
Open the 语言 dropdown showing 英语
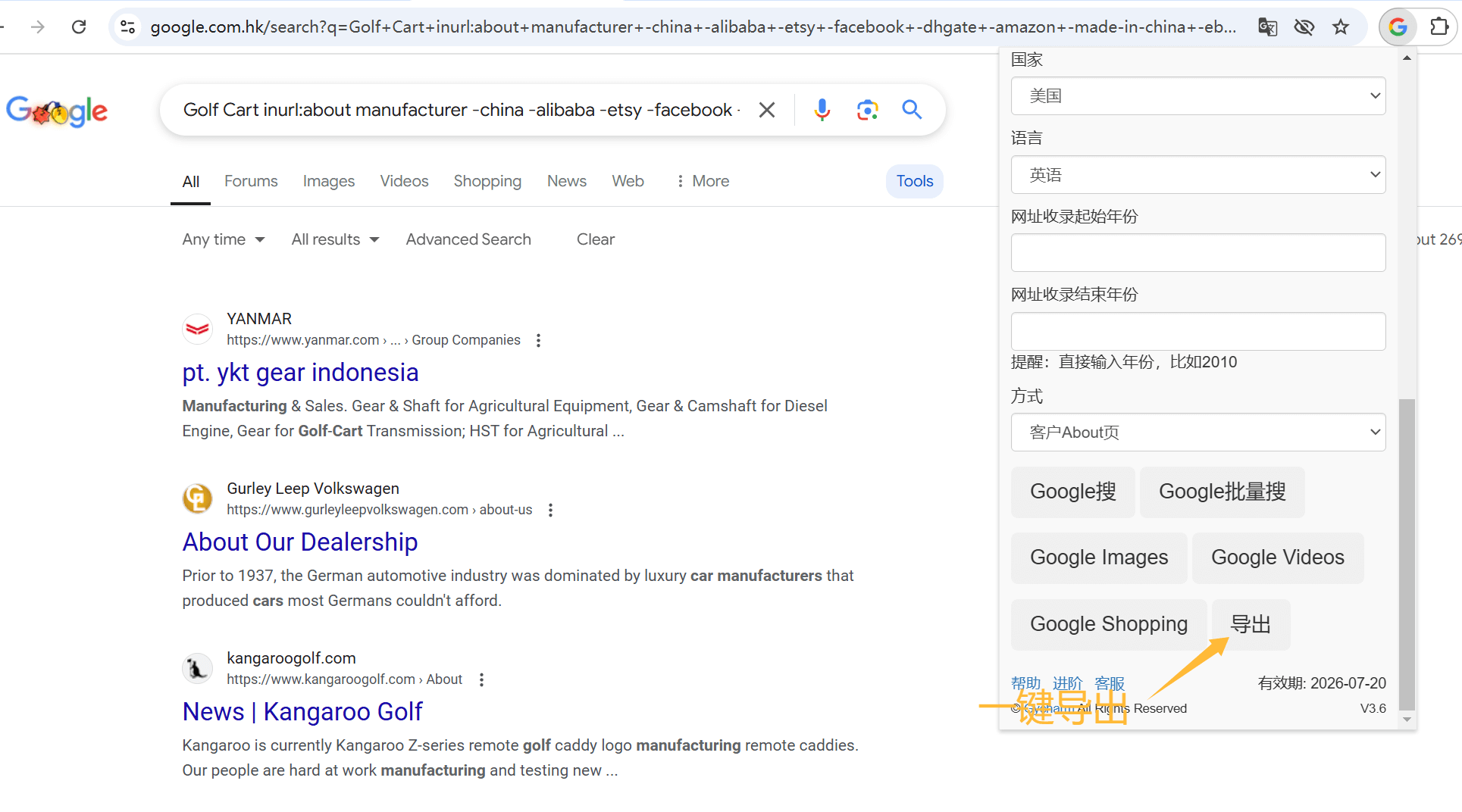click(1197, 175)
